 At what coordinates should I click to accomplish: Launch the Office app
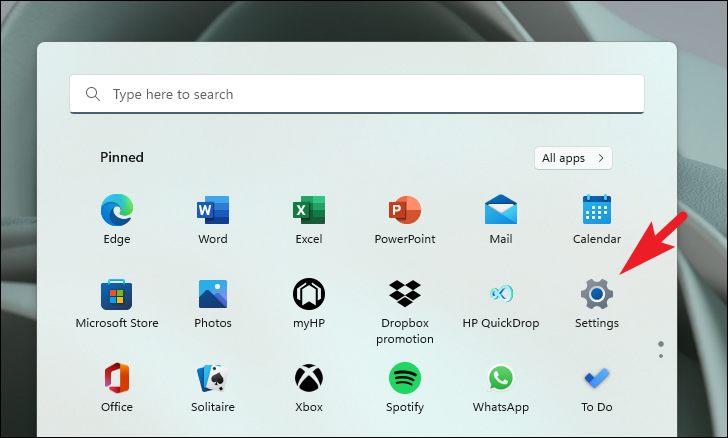tap(117, 387)
